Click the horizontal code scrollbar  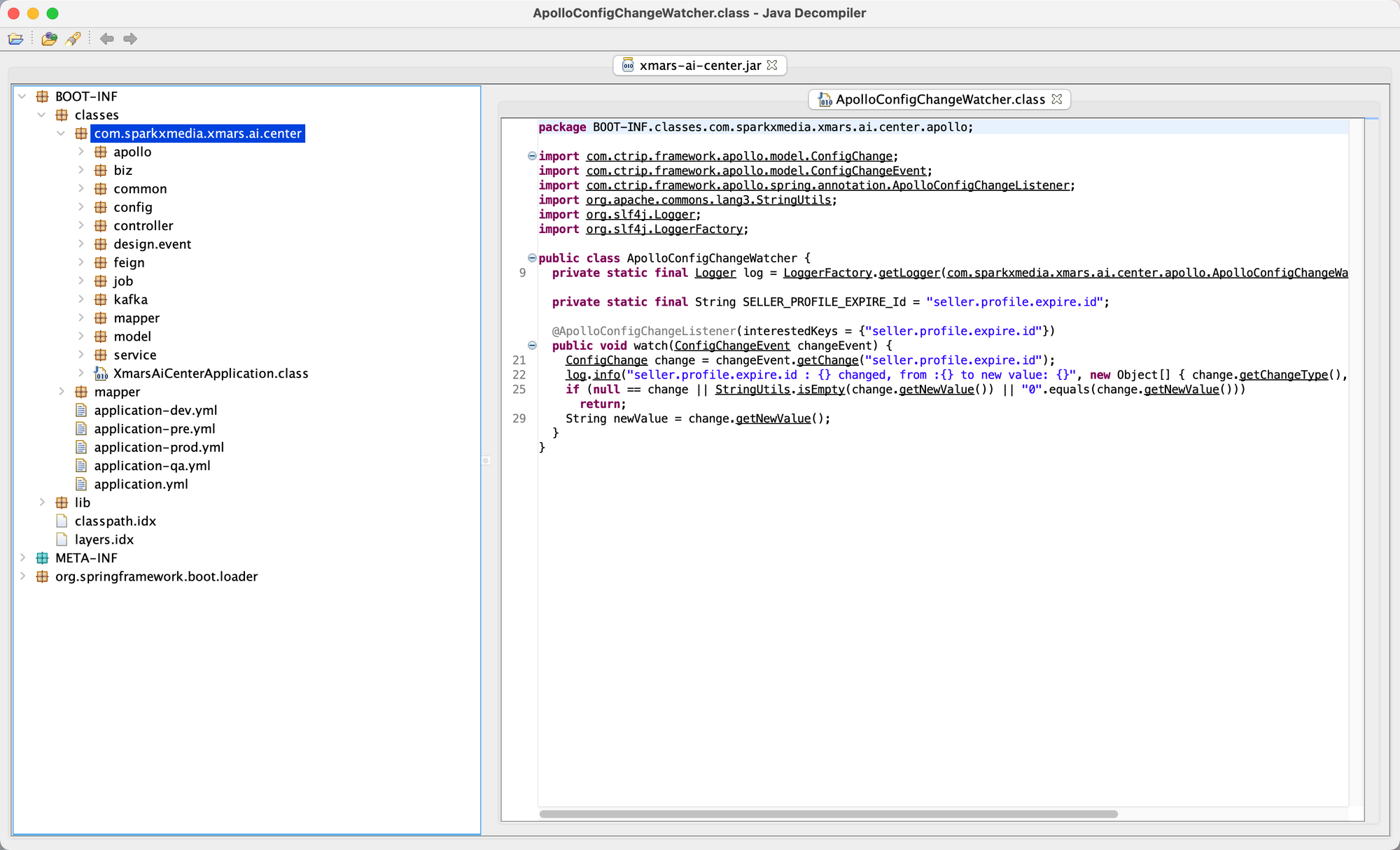[x=828, y=814]
